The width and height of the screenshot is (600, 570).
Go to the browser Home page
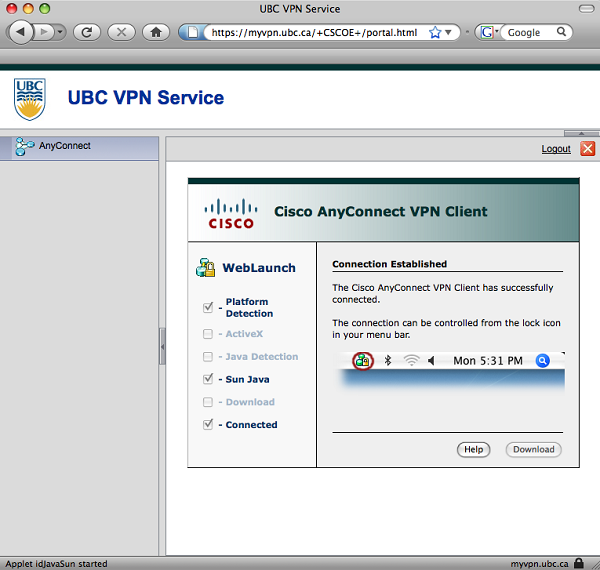click(x=155, y=32)
